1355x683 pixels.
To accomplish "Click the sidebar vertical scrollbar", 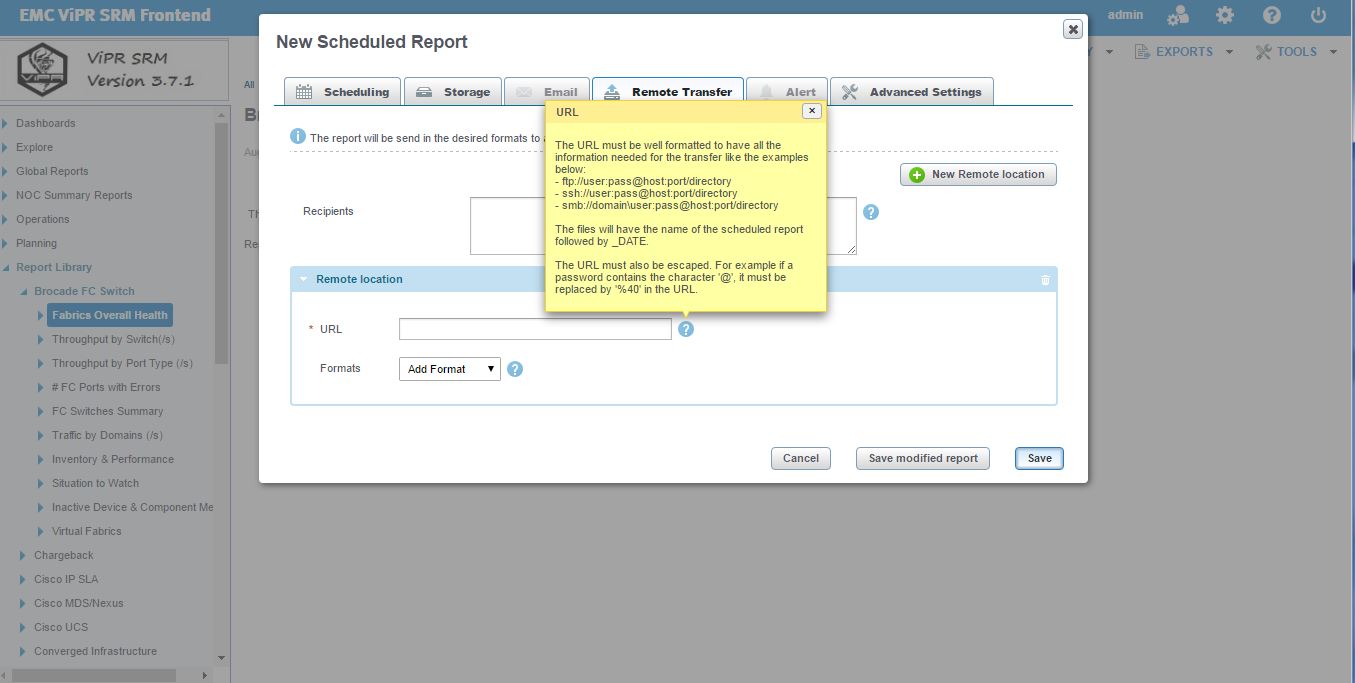I will point(222,243).
